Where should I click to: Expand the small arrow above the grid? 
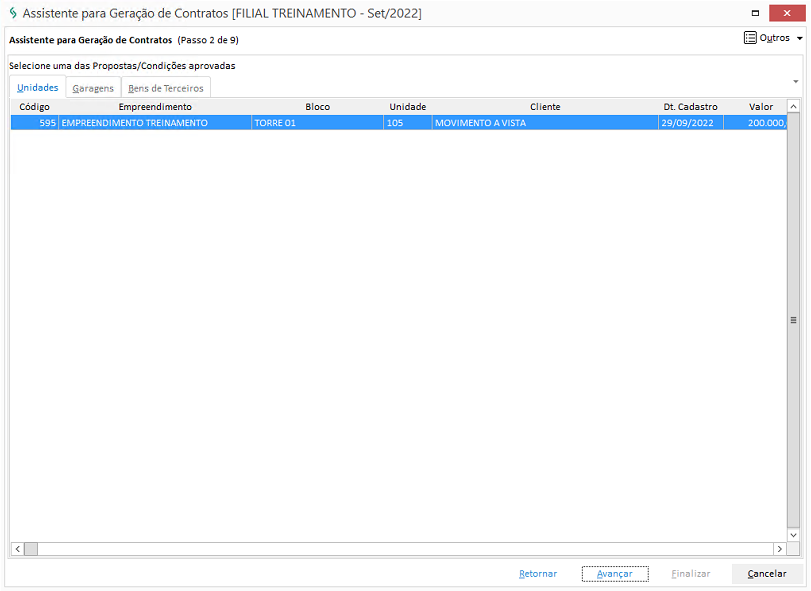795,81
